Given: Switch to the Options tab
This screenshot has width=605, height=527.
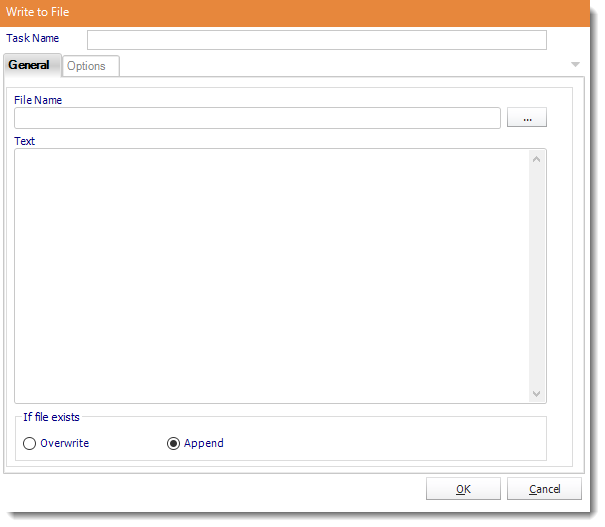Looking at the screenshot, I should (x=91, y=66).
